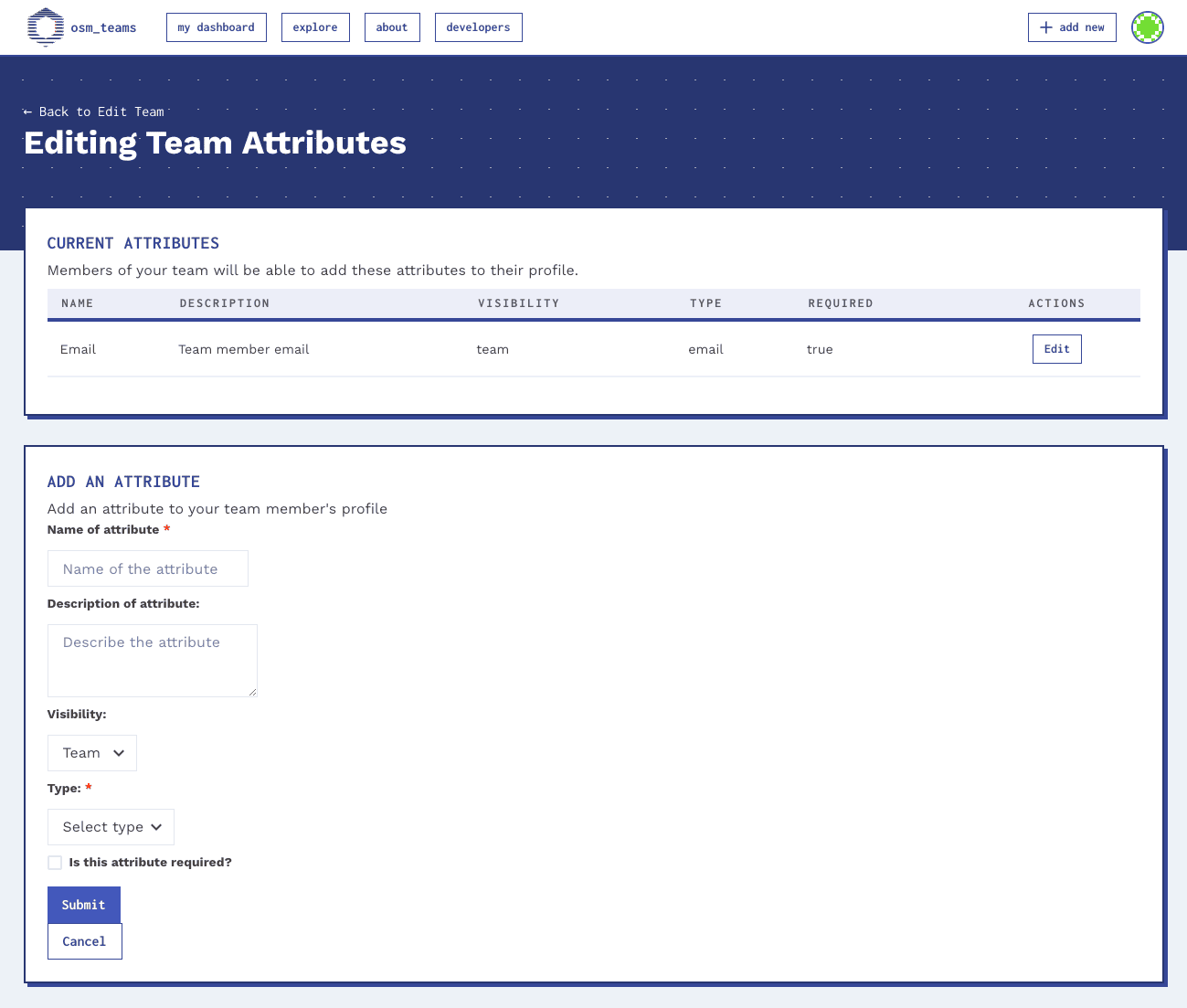Follow the Back to Edit Team link
The height and width of the screenshot is (1008, 1187).
tap(94, 111)
